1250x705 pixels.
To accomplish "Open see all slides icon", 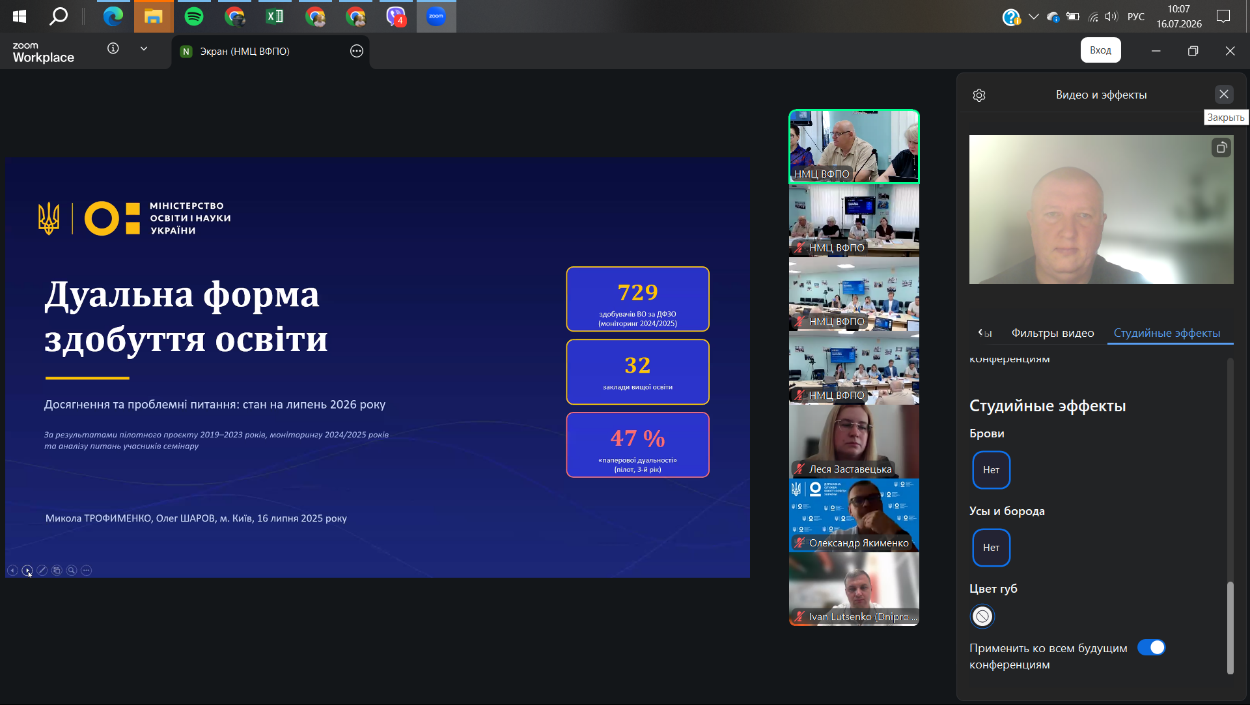I will 57,570.
